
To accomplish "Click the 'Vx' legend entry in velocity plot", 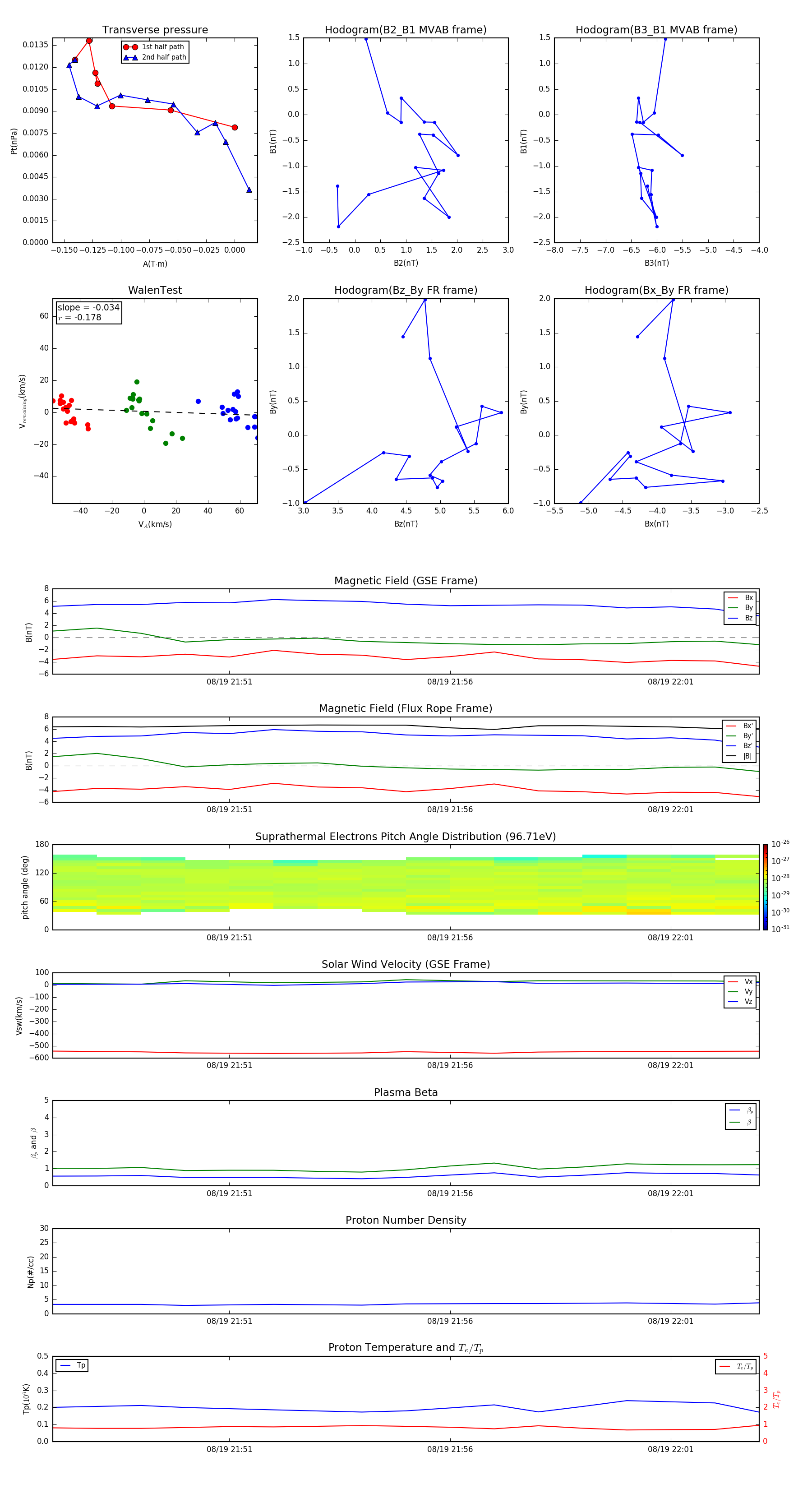I will pyautogui.click(x=740, y=981).
